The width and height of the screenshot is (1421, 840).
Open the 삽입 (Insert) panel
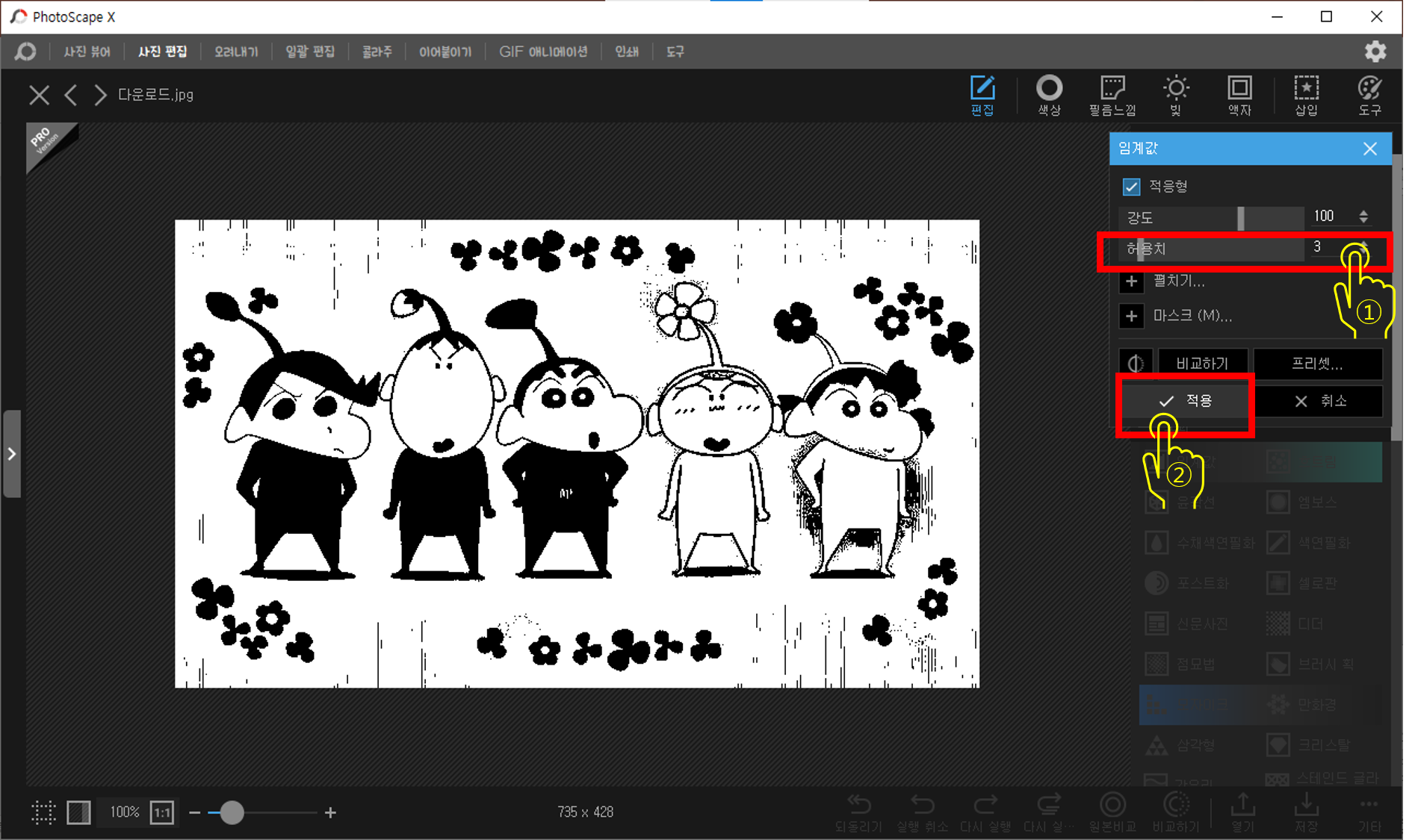[x=1306, y=96]
